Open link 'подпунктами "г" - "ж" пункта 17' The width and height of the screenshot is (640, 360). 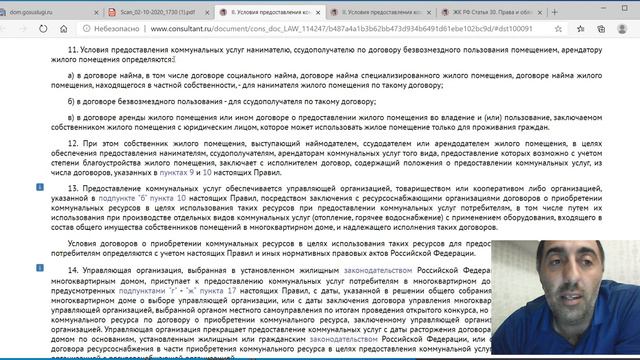tap(178, 291)
